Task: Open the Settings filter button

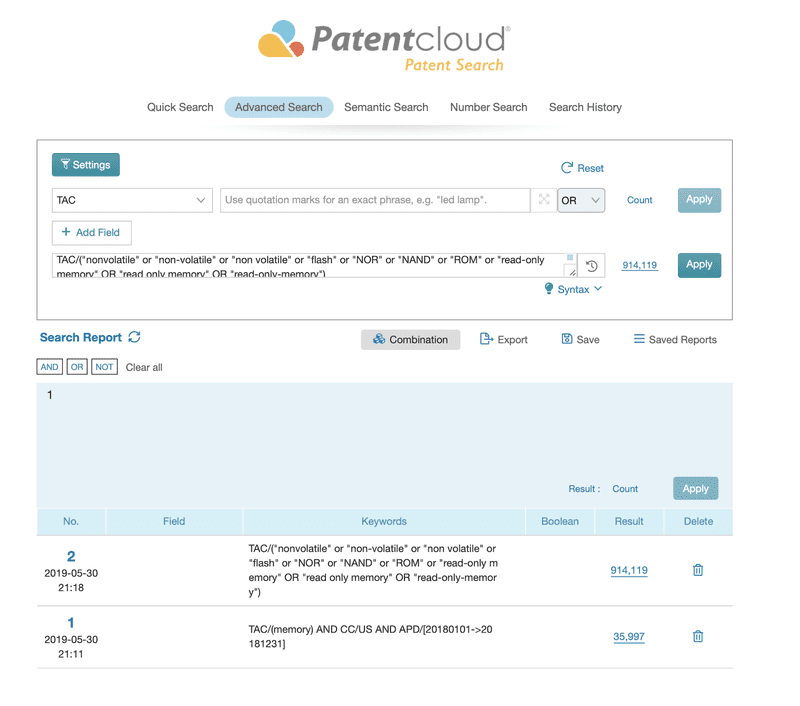Action: tap(86, 165)
